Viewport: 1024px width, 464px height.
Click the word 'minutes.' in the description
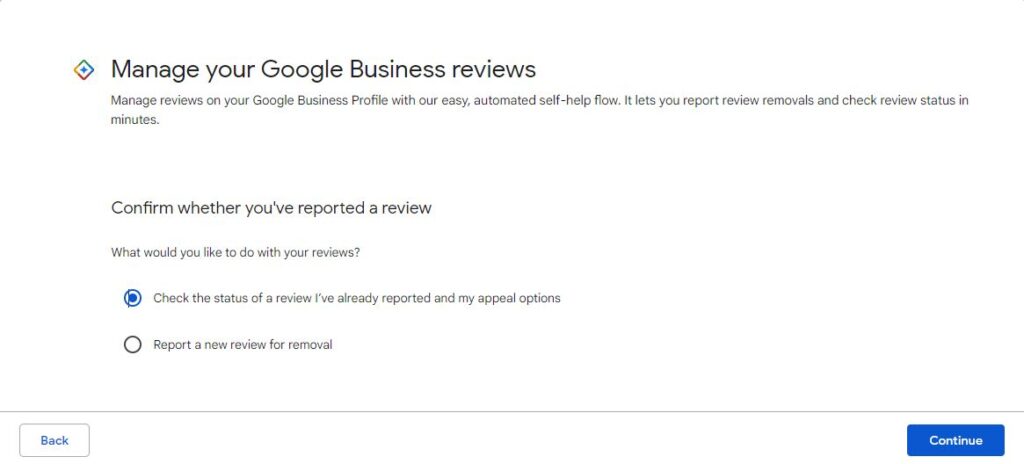(135, 120)
